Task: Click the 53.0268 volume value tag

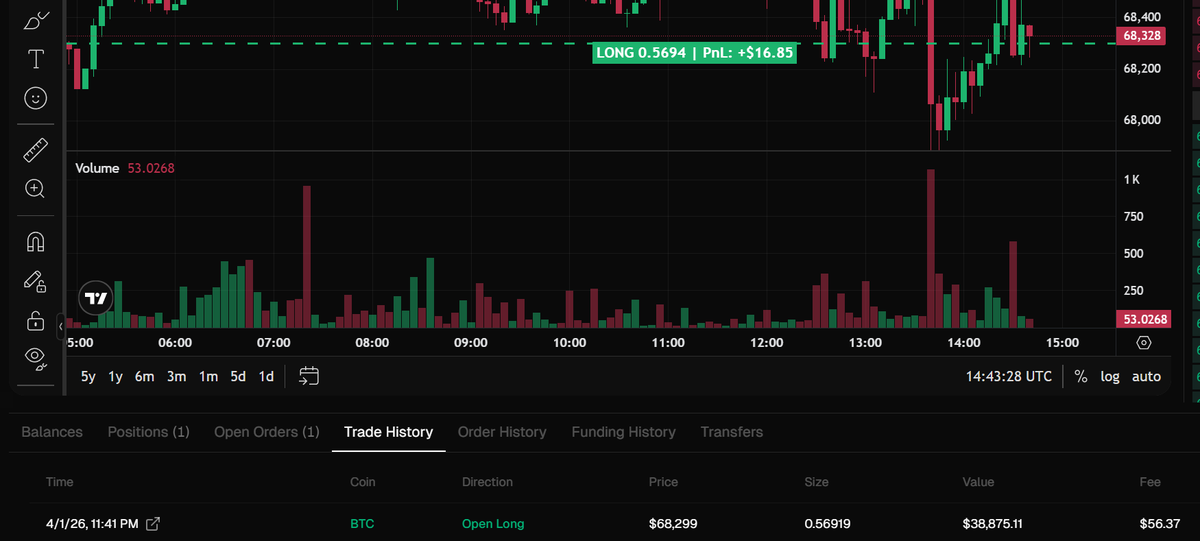Action: pos(1142,320)
